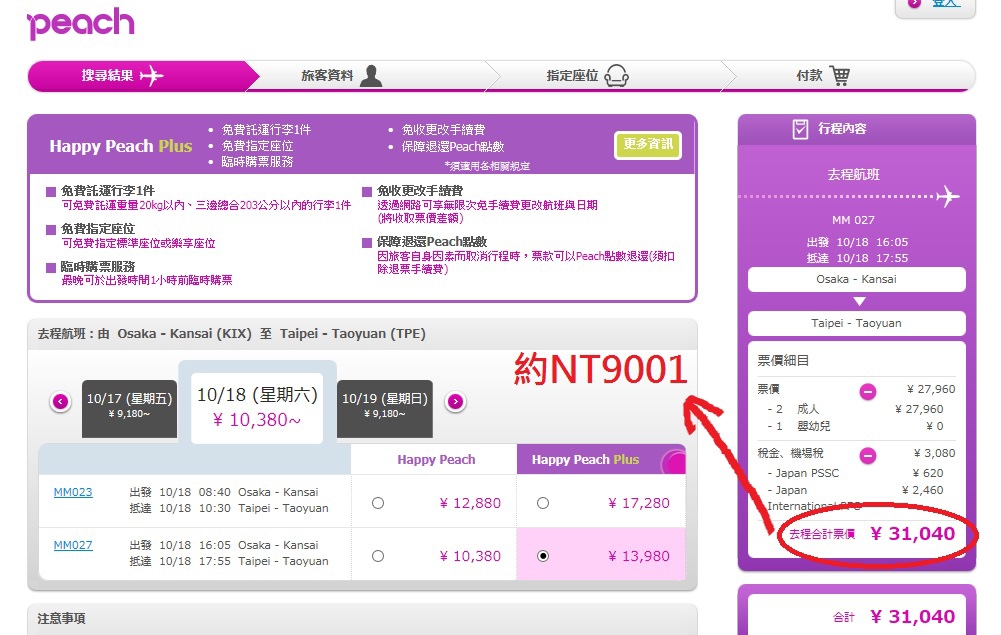
Task: Click the seat icon beside 指定座位
Action: (616, 75)
